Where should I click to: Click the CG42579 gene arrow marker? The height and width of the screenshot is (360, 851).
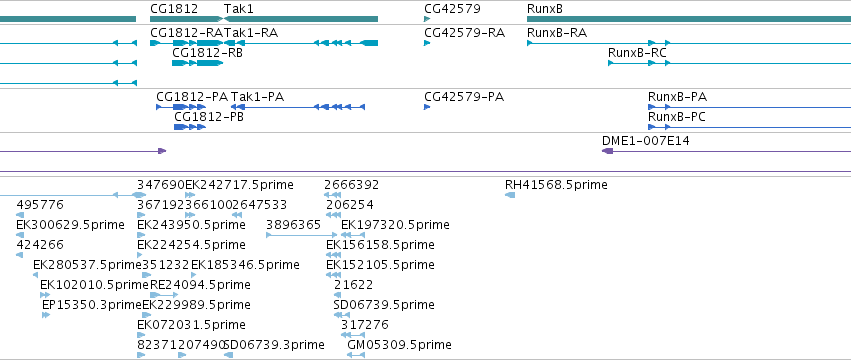[x=427, y=19]
